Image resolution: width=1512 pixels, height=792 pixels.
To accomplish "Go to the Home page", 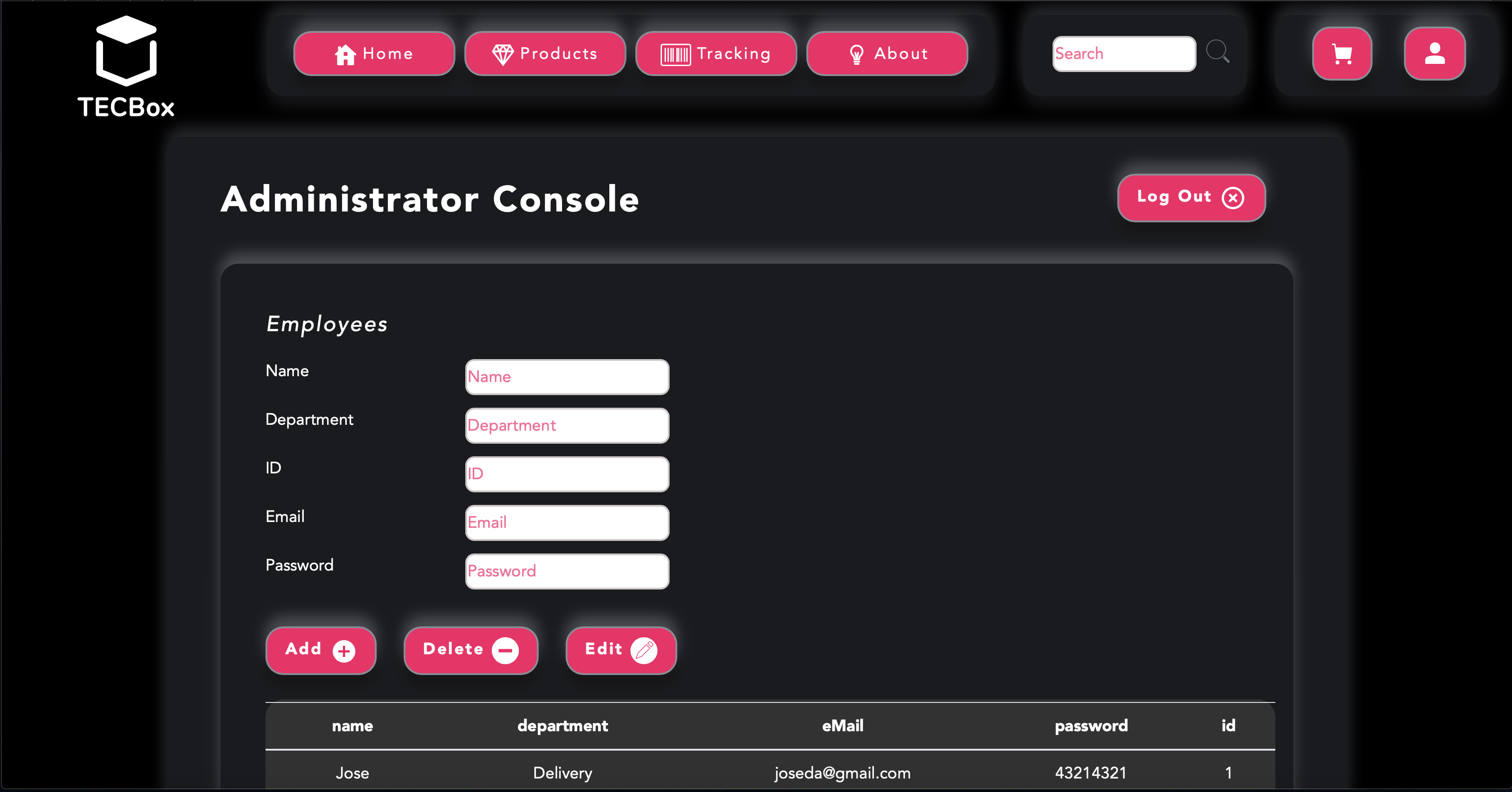I will pos(374,54).
